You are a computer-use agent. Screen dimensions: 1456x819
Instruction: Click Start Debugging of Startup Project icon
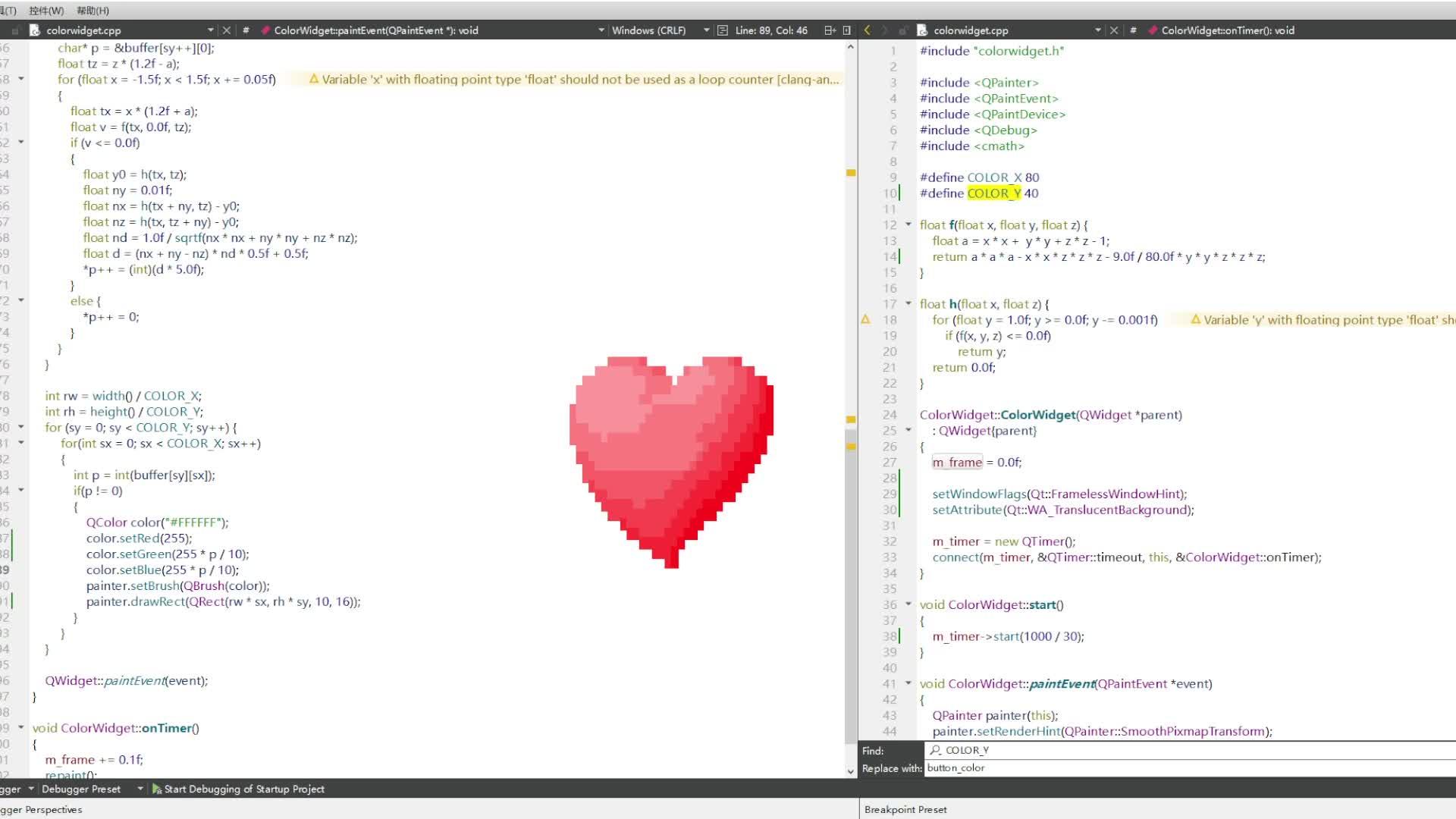[x=157, y=789]
